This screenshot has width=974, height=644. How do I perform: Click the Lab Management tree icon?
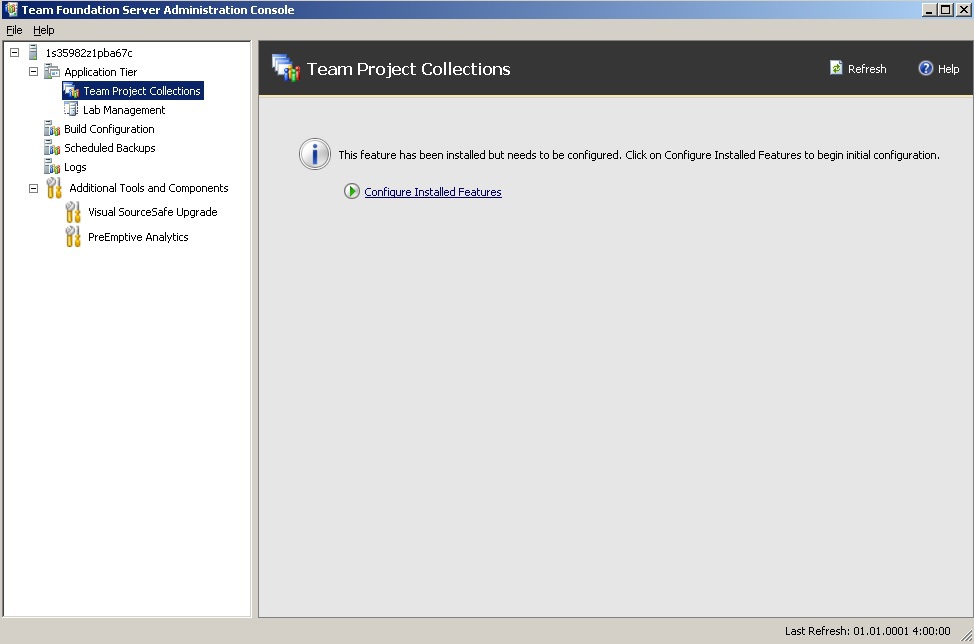(x=71, y=110)
